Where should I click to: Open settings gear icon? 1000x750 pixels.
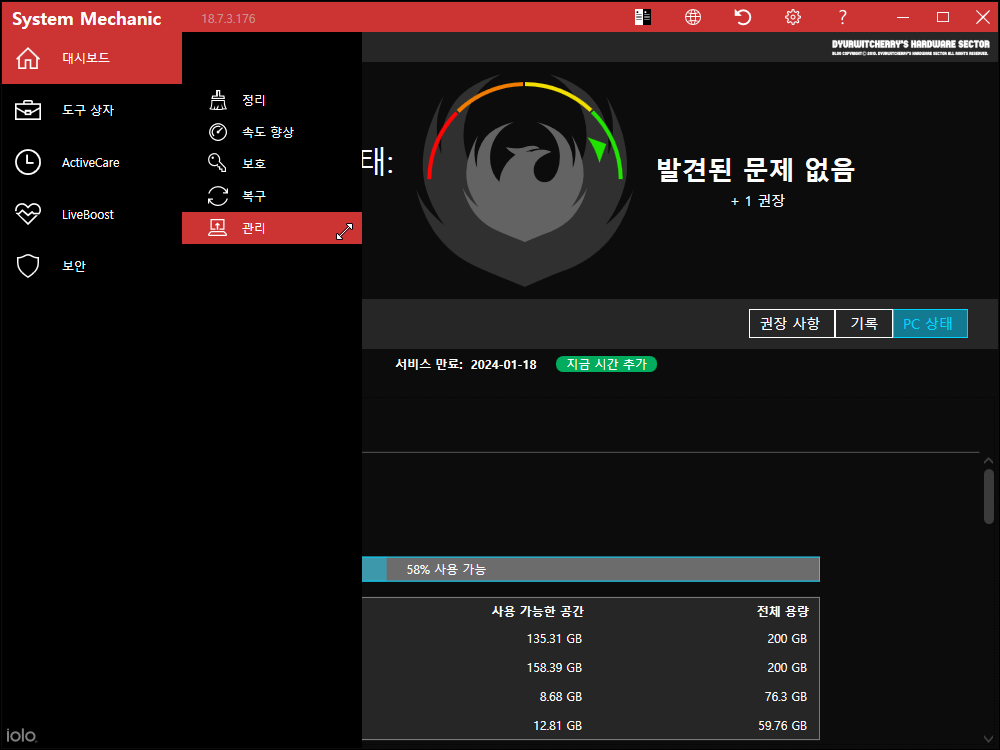coord(793,17)
